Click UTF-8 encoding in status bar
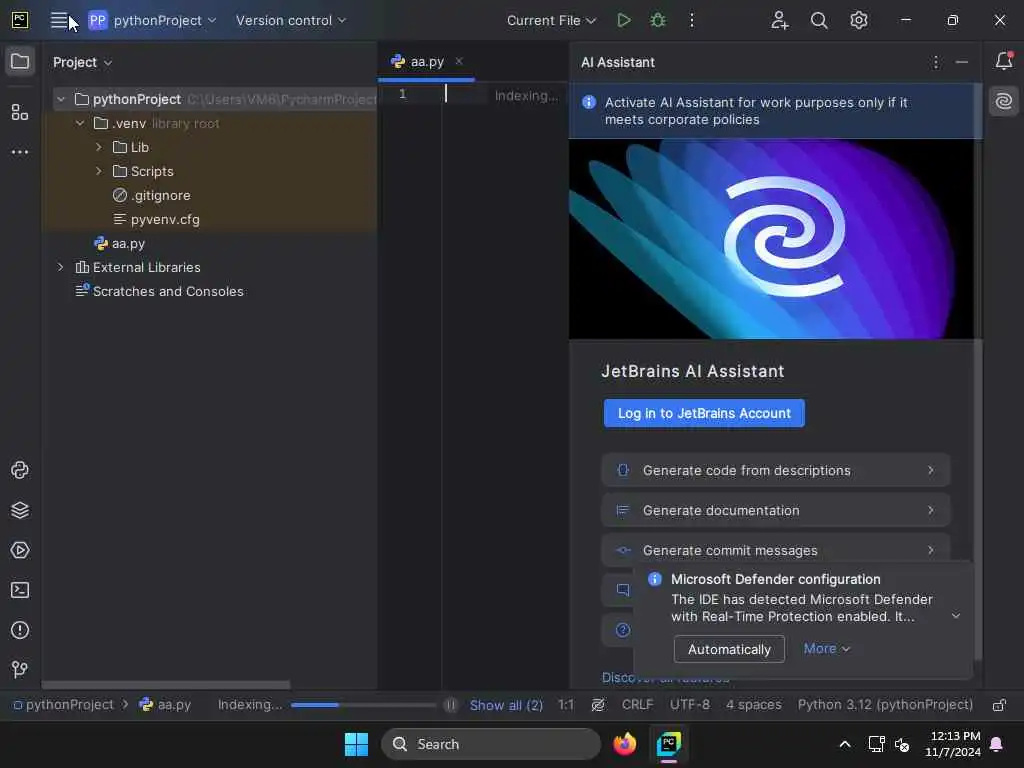This screenshot has width=1024, height=768. (690, 705)
